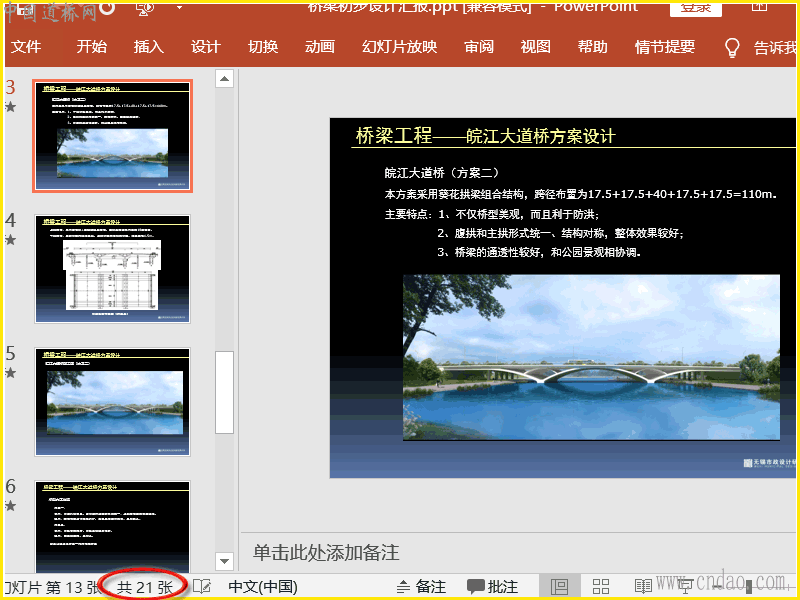Screen dimensions: 800x600
Task: Start slideshow from beginning via title bar icon
Action: point(146,8)
